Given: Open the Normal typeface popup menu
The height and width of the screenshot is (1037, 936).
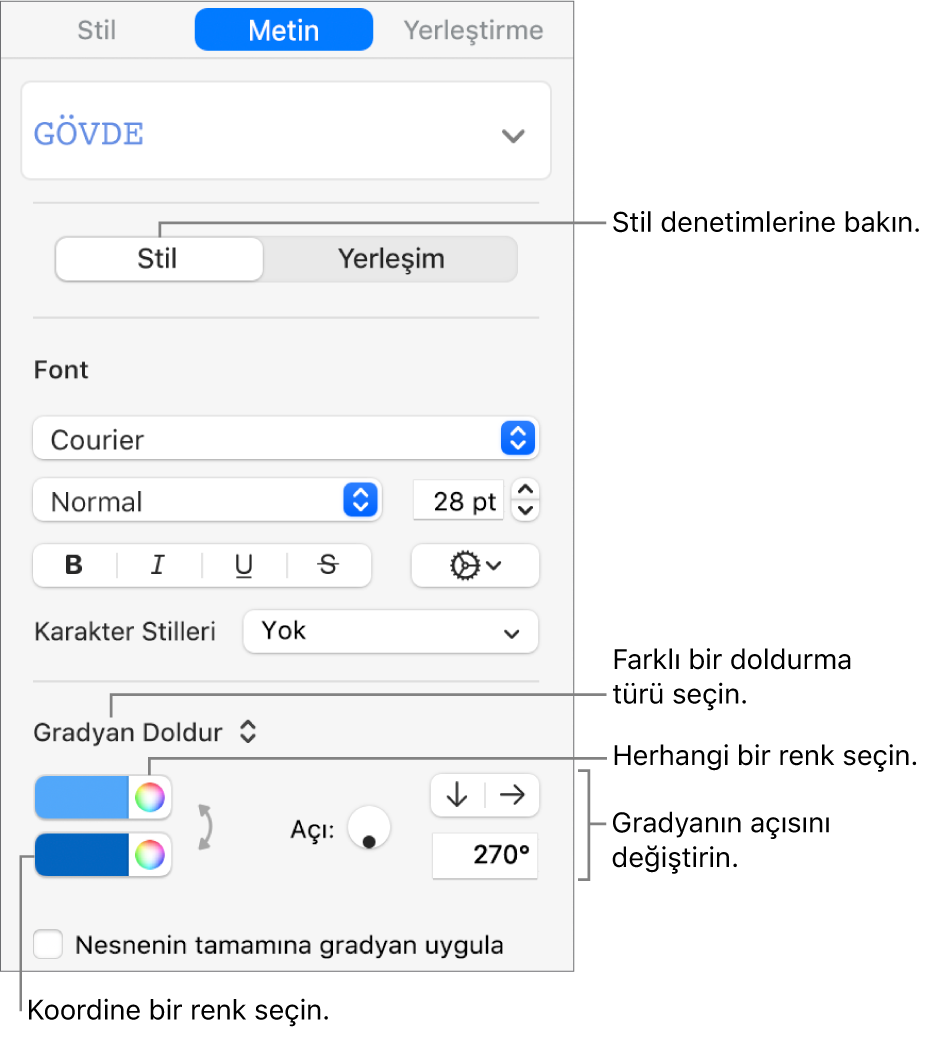Looking at the screenshot, I should tap(207, 500).
